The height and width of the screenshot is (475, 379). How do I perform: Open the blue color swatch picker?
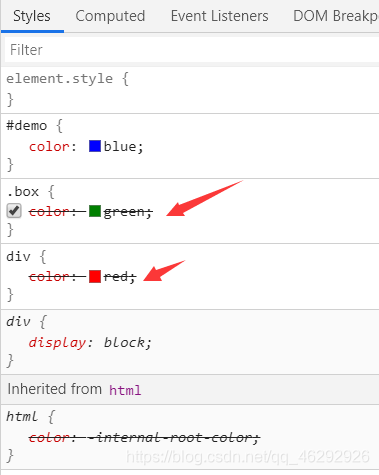pos(95,146)
